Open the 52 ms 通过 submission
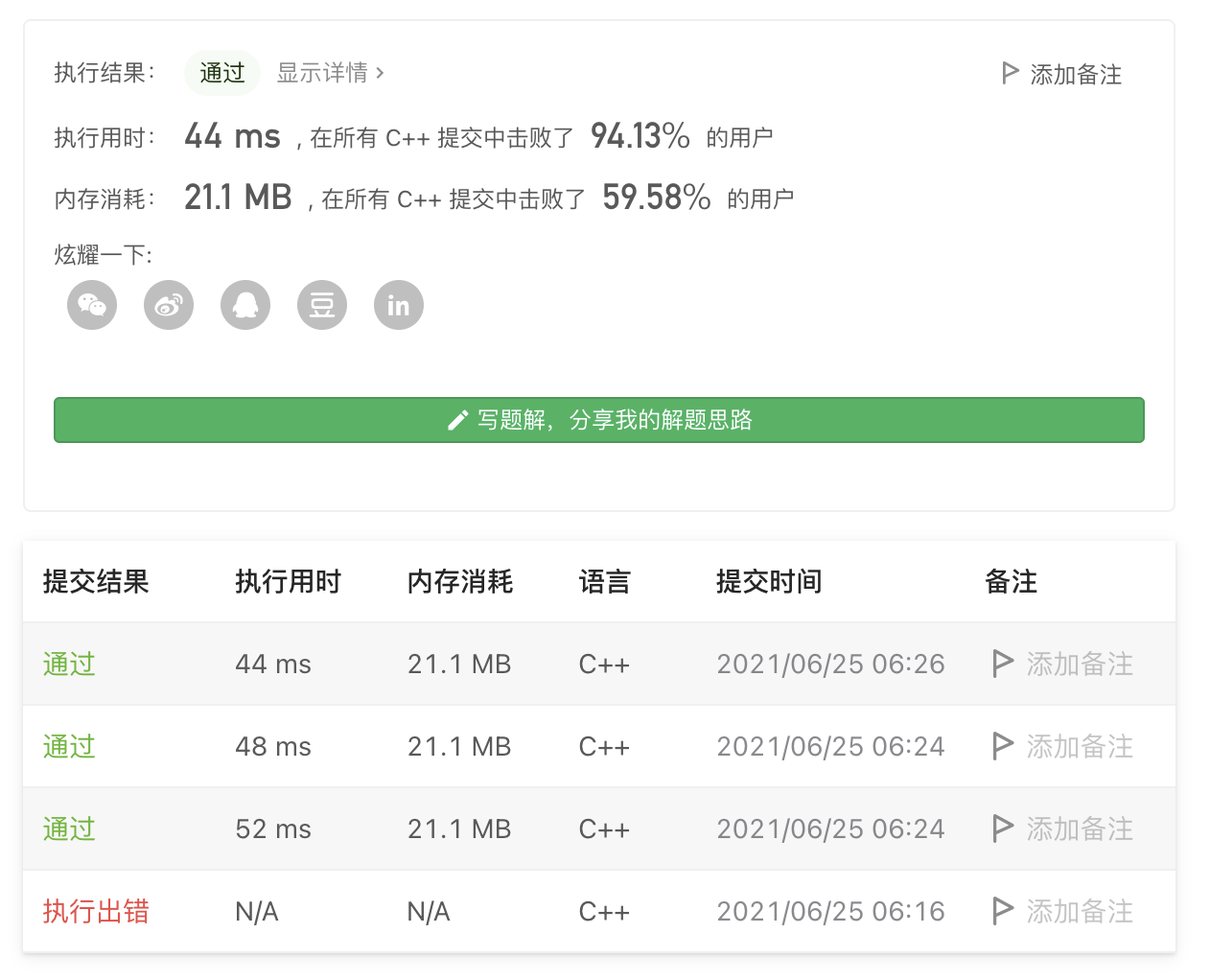Image resolution: width=1210 pixels, height=980 pixels. [x=69, y=828]
